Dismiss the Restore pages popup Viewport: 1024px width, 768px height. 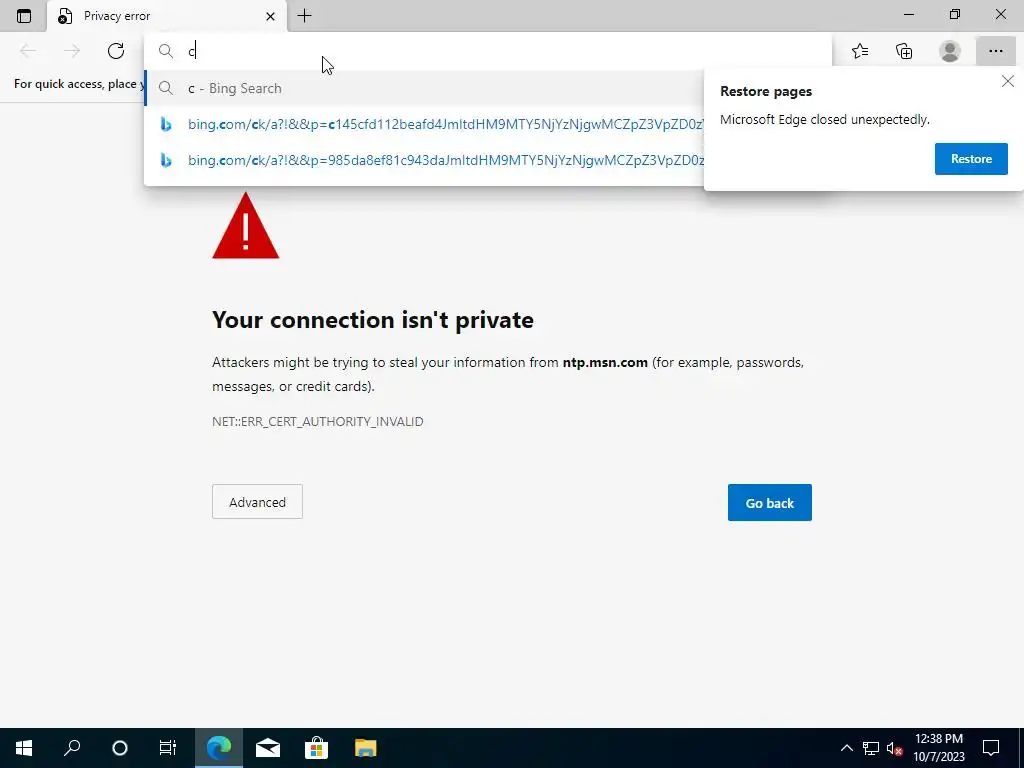click(x=1008, y=82)
